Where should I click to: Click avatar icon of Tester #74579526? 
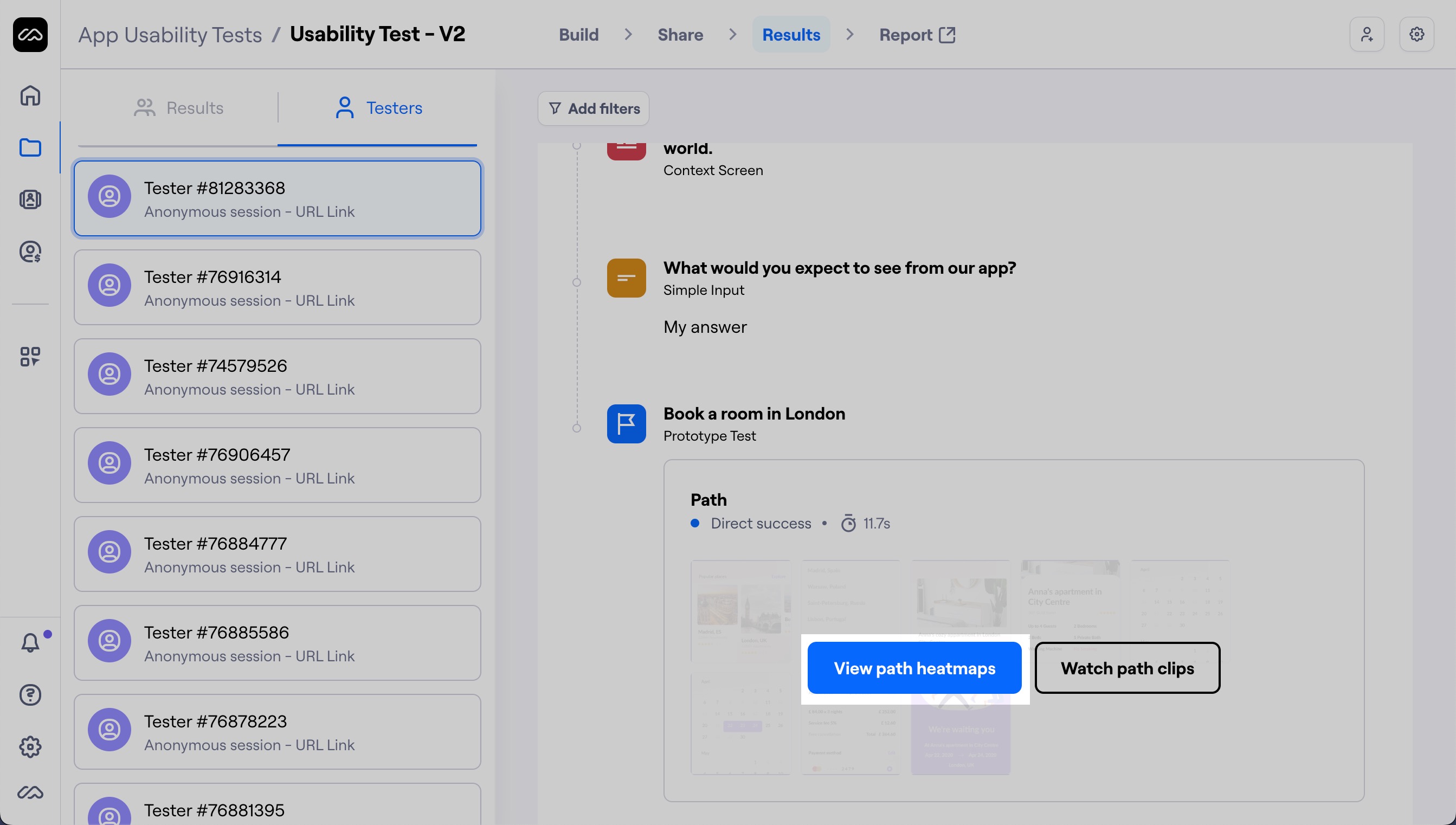[x=109, y=374]
